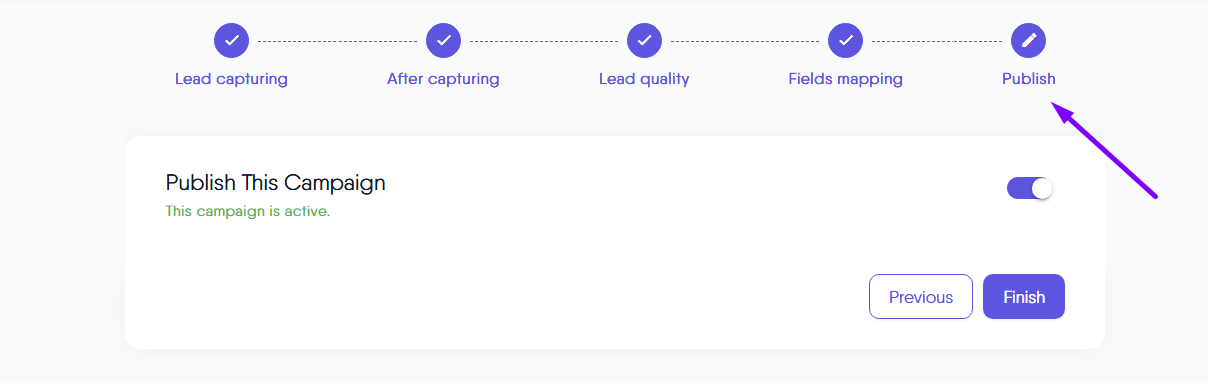
Task: Click the Publish step label
Action: tap(1028, 79)
